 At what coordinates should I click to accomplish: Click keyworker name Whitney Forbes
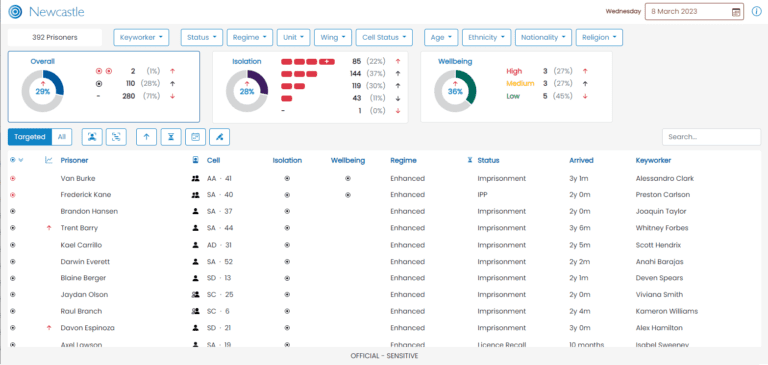pos(662,228)
